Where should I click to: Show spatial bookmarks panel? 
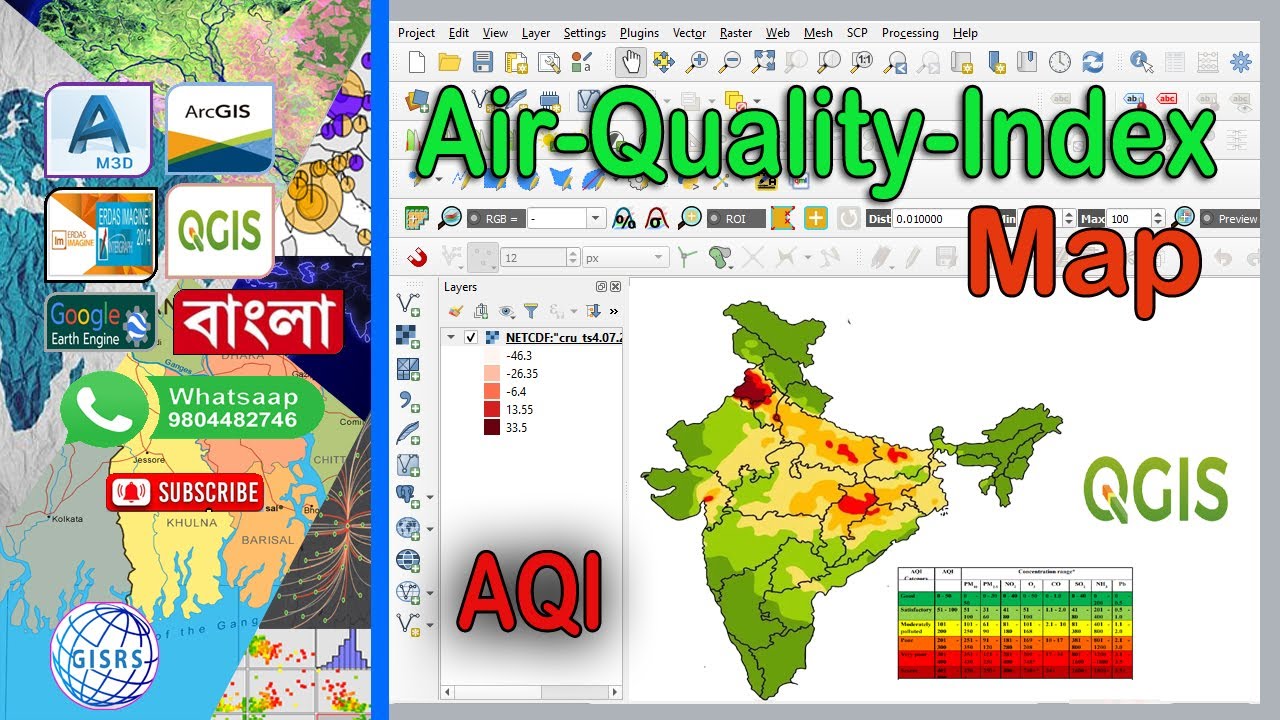tap(1027, 62)
